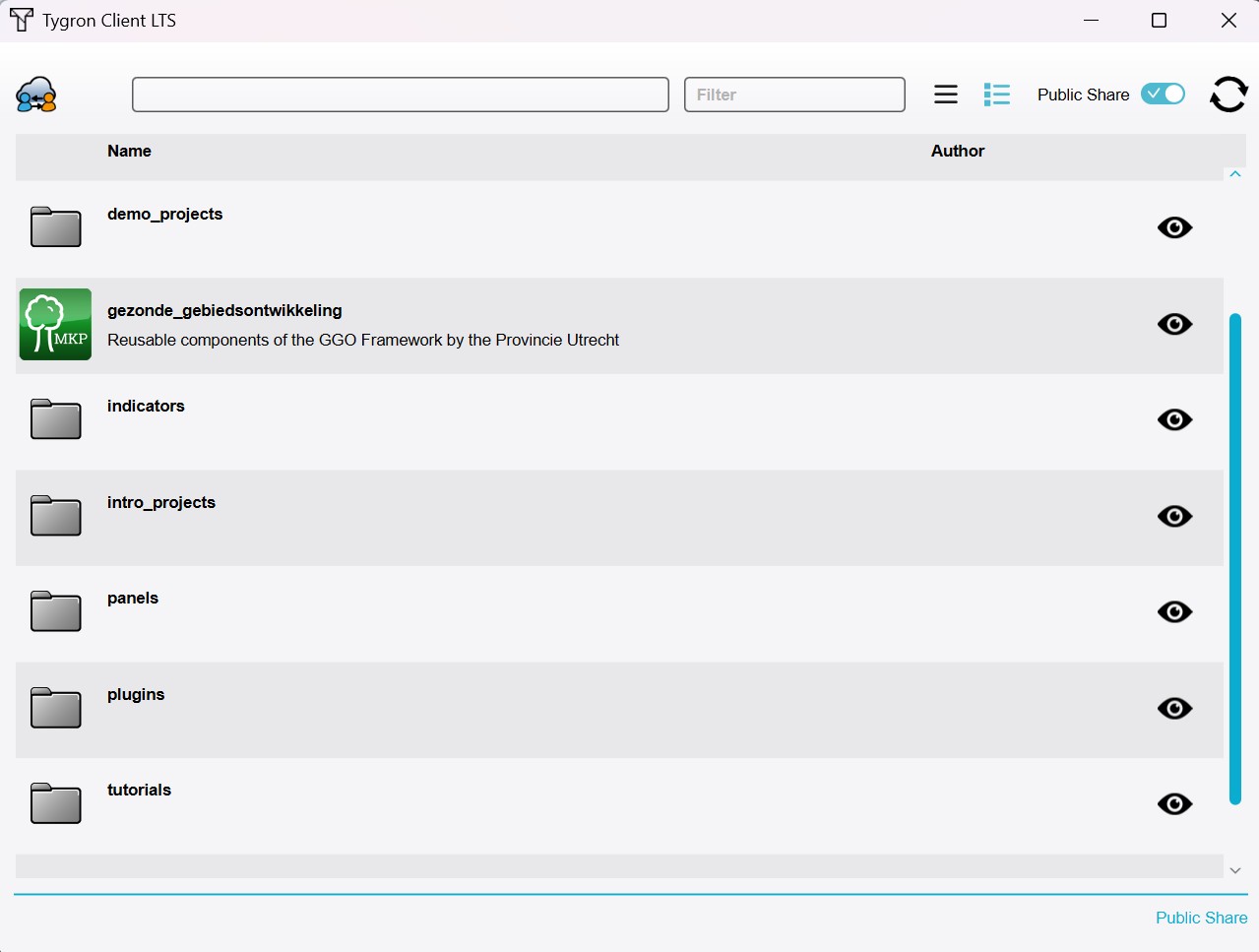
Task: Click the scroll up chevron
Action: click(1235, 174)
